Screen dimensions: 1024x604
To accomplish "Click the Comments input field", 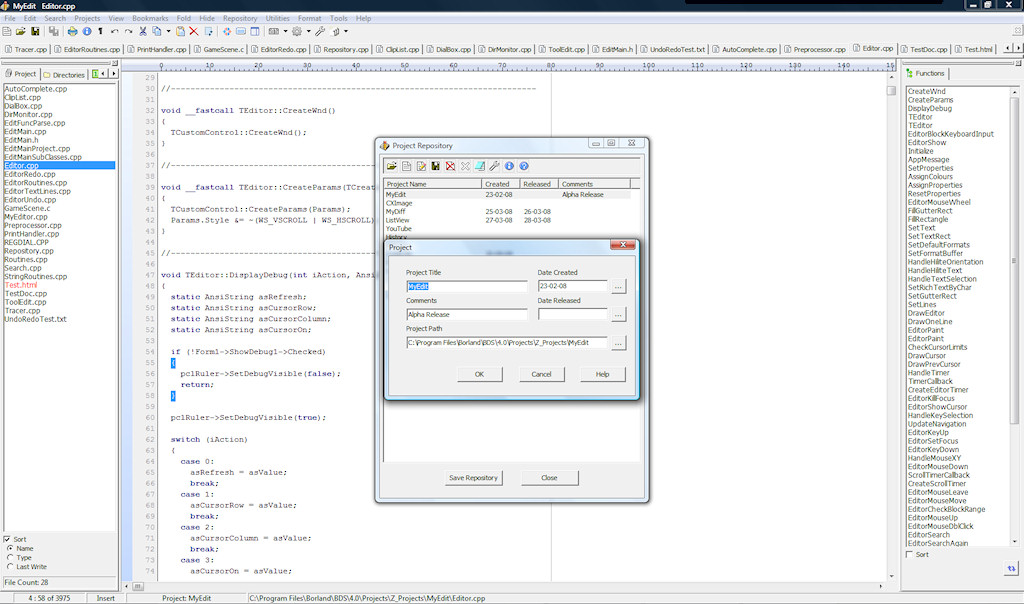I will (466, 315).
